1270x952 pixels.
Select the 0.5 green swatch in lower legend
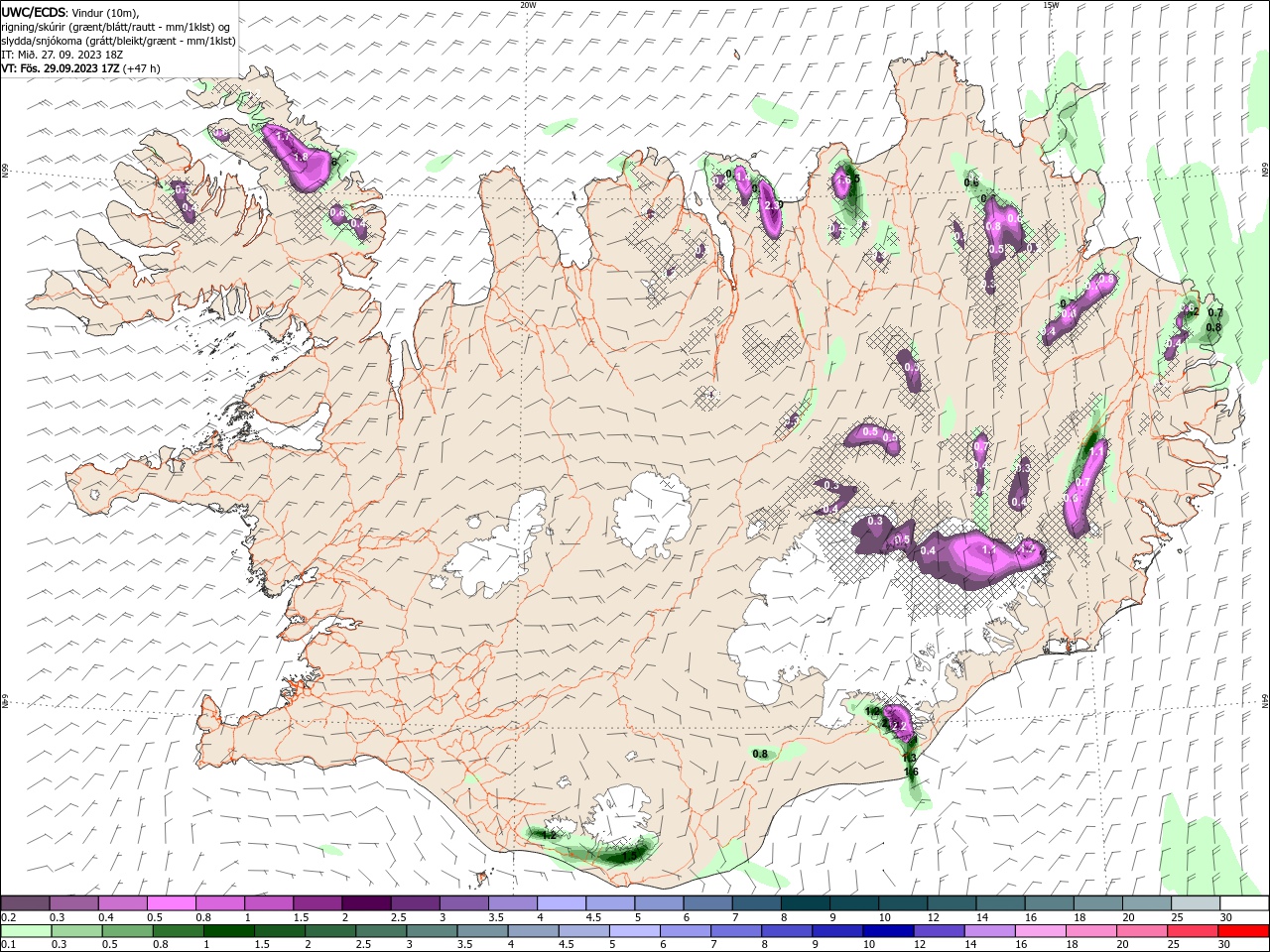(128, 931)
